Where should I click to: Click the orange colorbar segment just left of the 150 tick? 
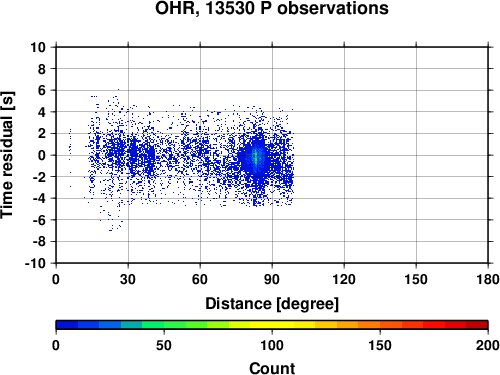pyautogui.click(x=369, y=325)
